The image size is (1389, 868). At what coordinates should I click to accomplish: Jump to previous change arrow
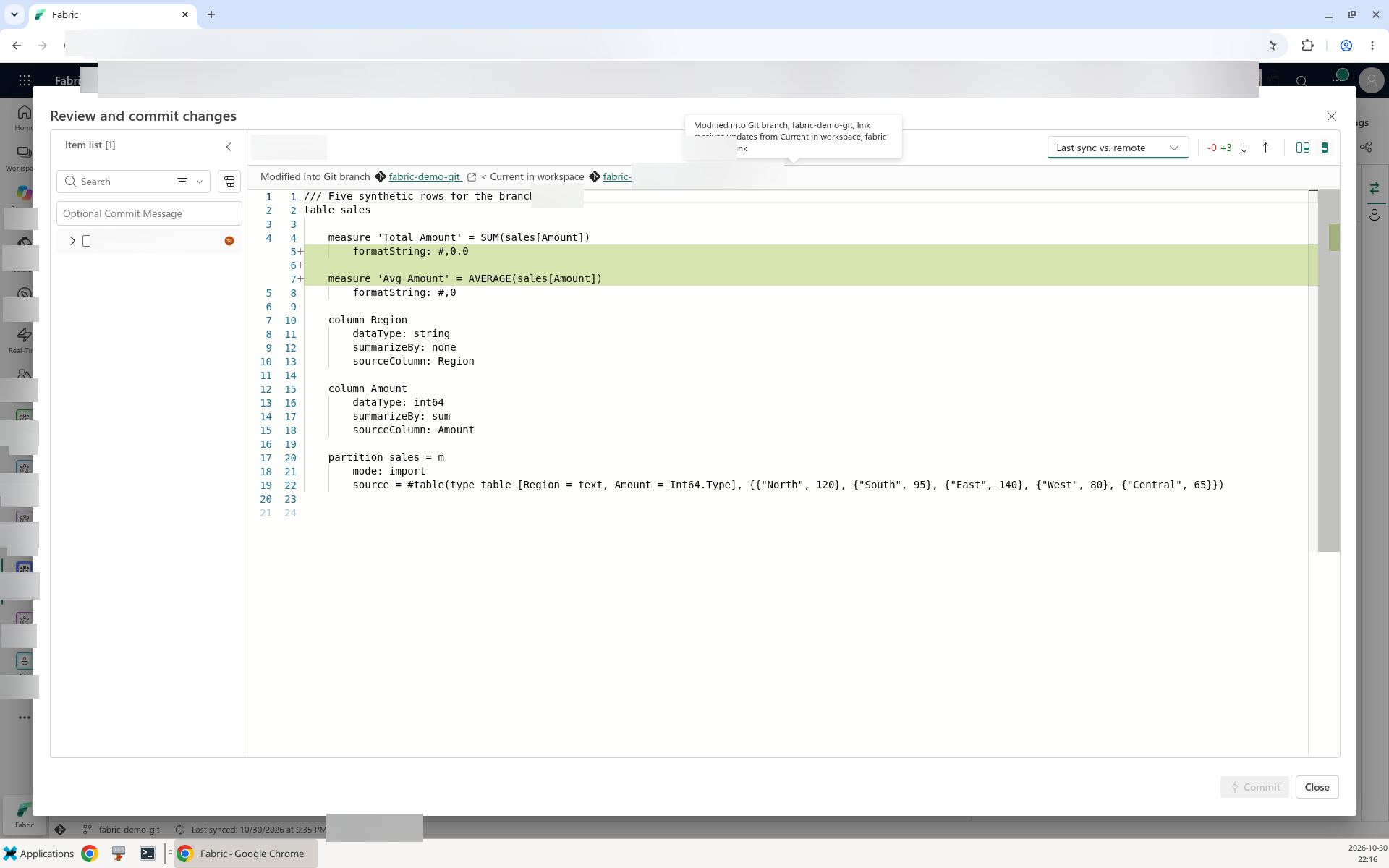(1265, 148)
